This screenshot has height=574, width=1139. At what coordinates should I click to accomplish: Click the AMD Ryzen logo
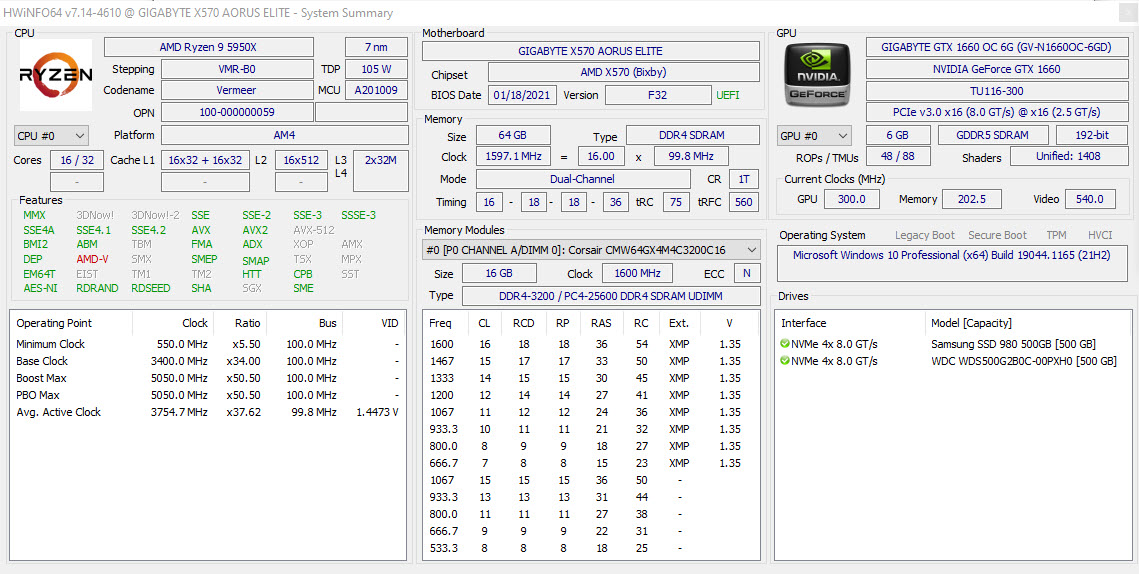(x=56, y=75)
